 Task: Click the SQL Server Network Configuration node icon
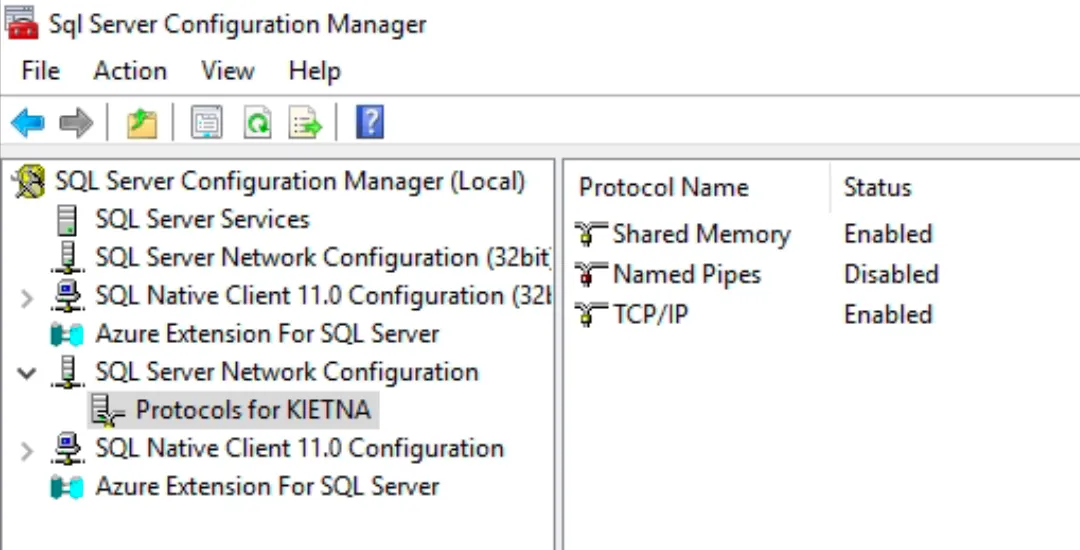click(68, 372)
